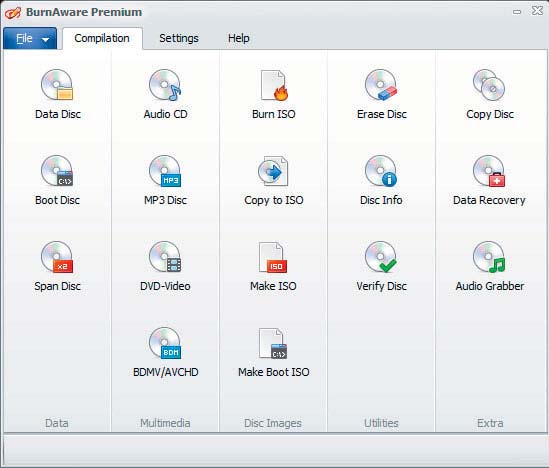549x468 pixels.
Task: Start the Audio Grabber
Action: 490,267
